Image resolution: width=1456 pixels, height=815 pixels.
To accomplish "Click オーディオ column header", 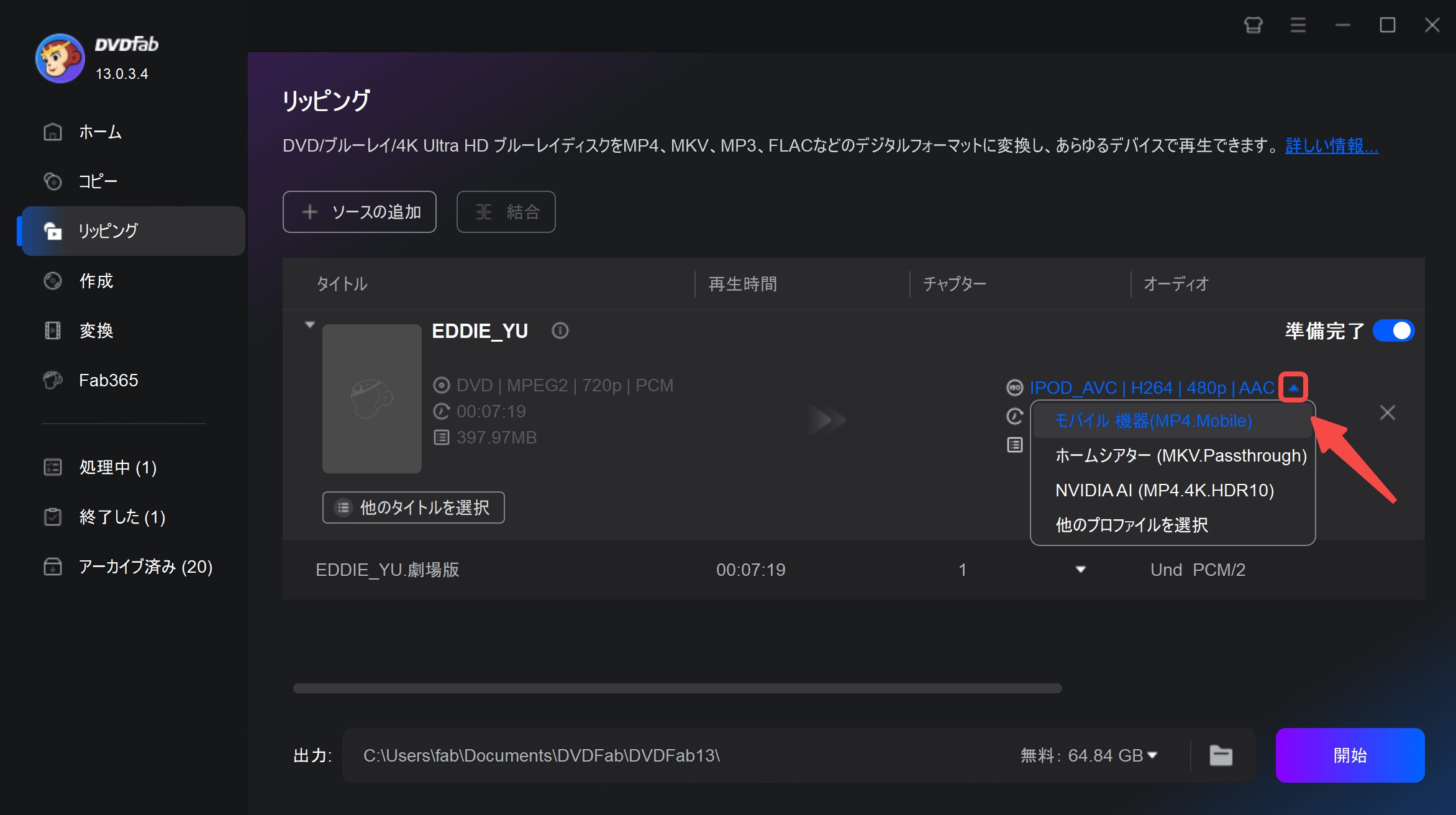I will [x=1176, y=284].
